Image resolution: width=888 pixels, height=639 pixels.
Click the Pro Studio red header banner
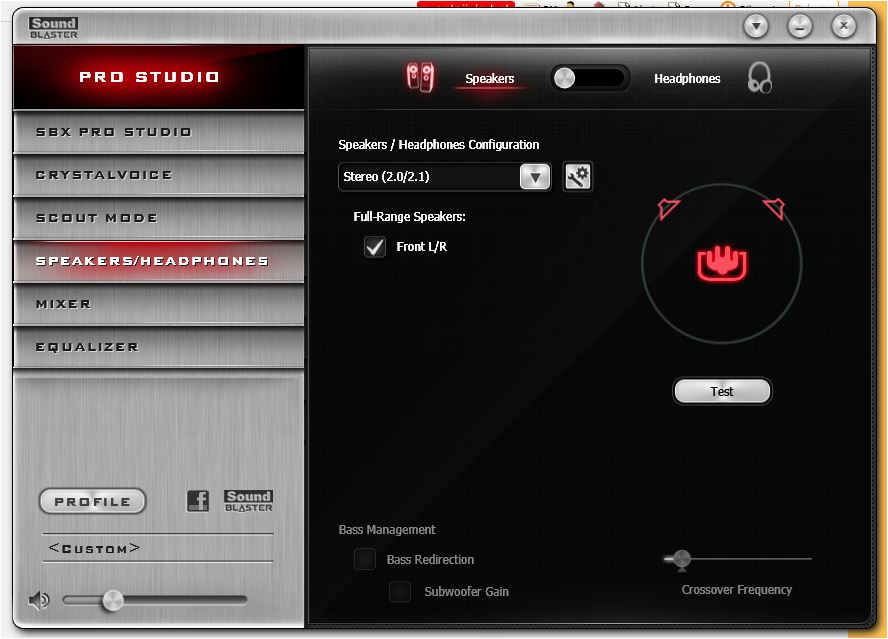[x=159, y=77]
